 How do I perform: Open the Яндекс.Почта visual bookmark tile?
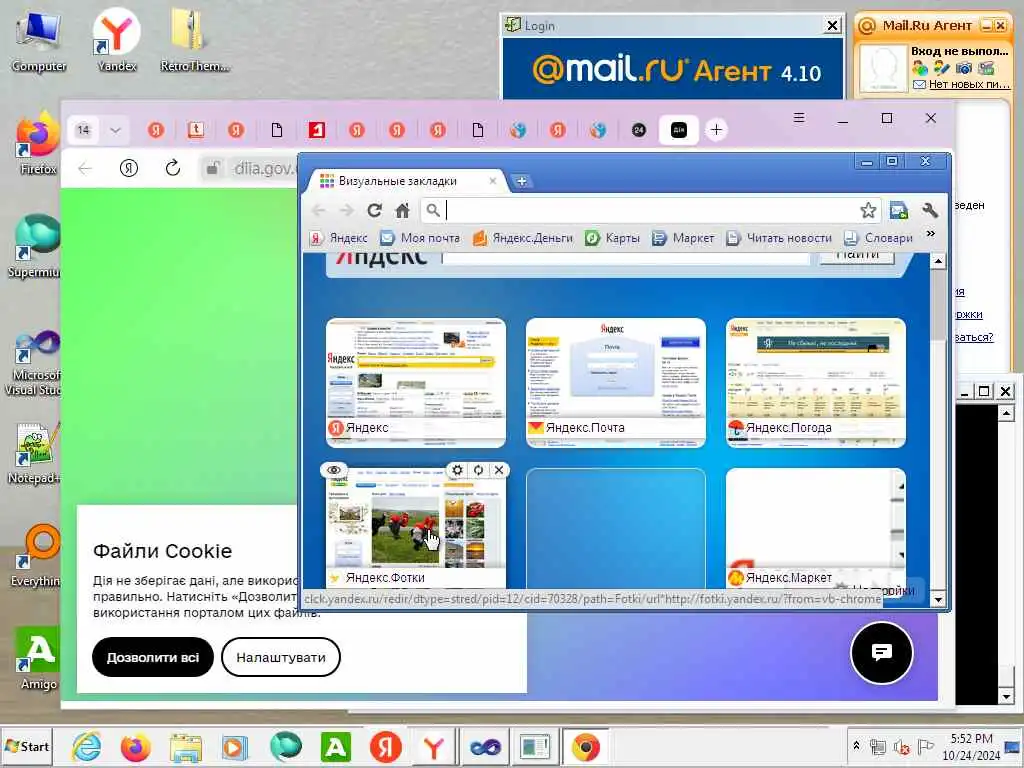click(616, 383)
